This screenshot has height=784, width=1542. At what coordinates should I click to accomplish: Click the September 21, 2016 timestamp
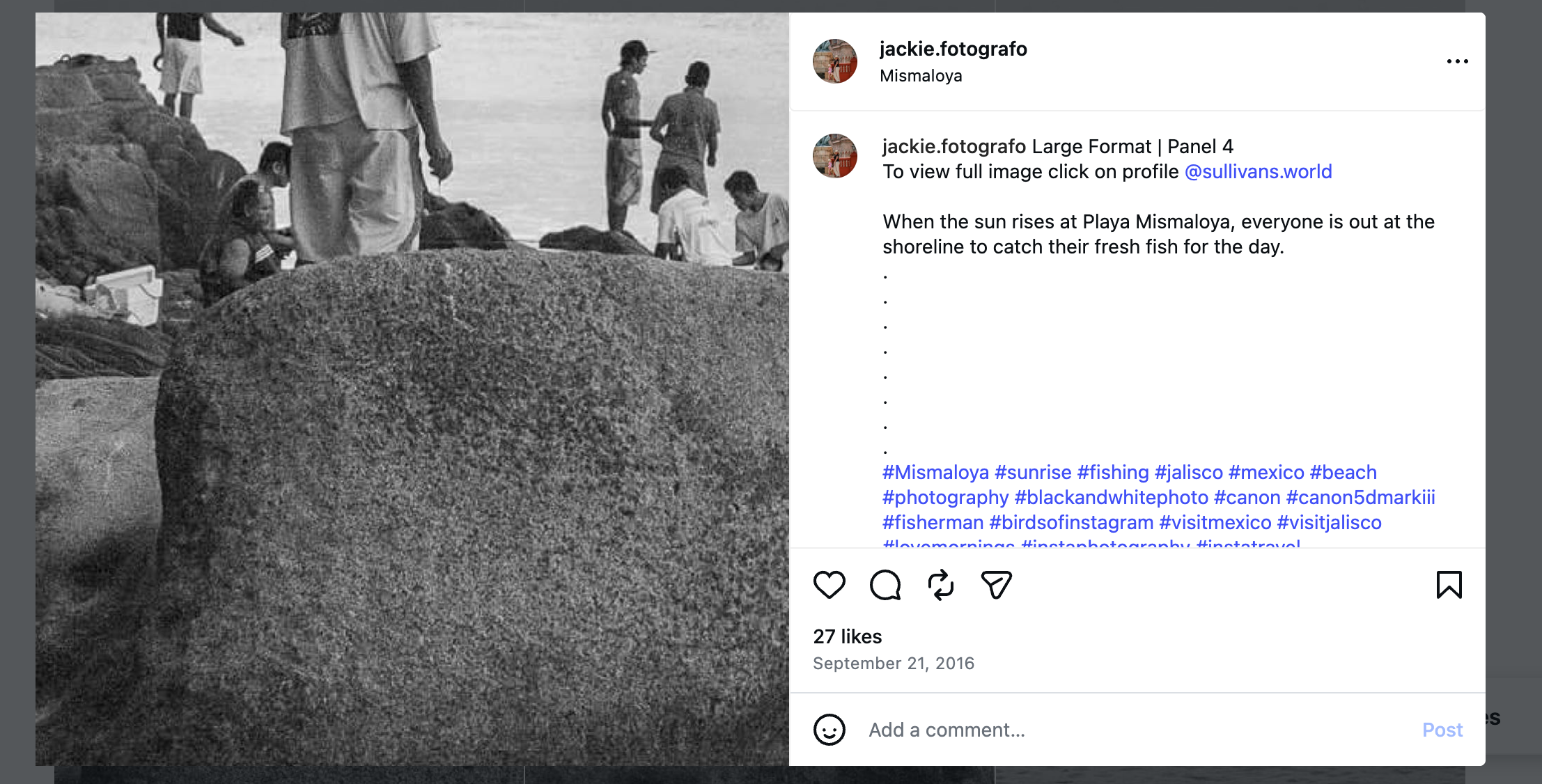point(894,663)
